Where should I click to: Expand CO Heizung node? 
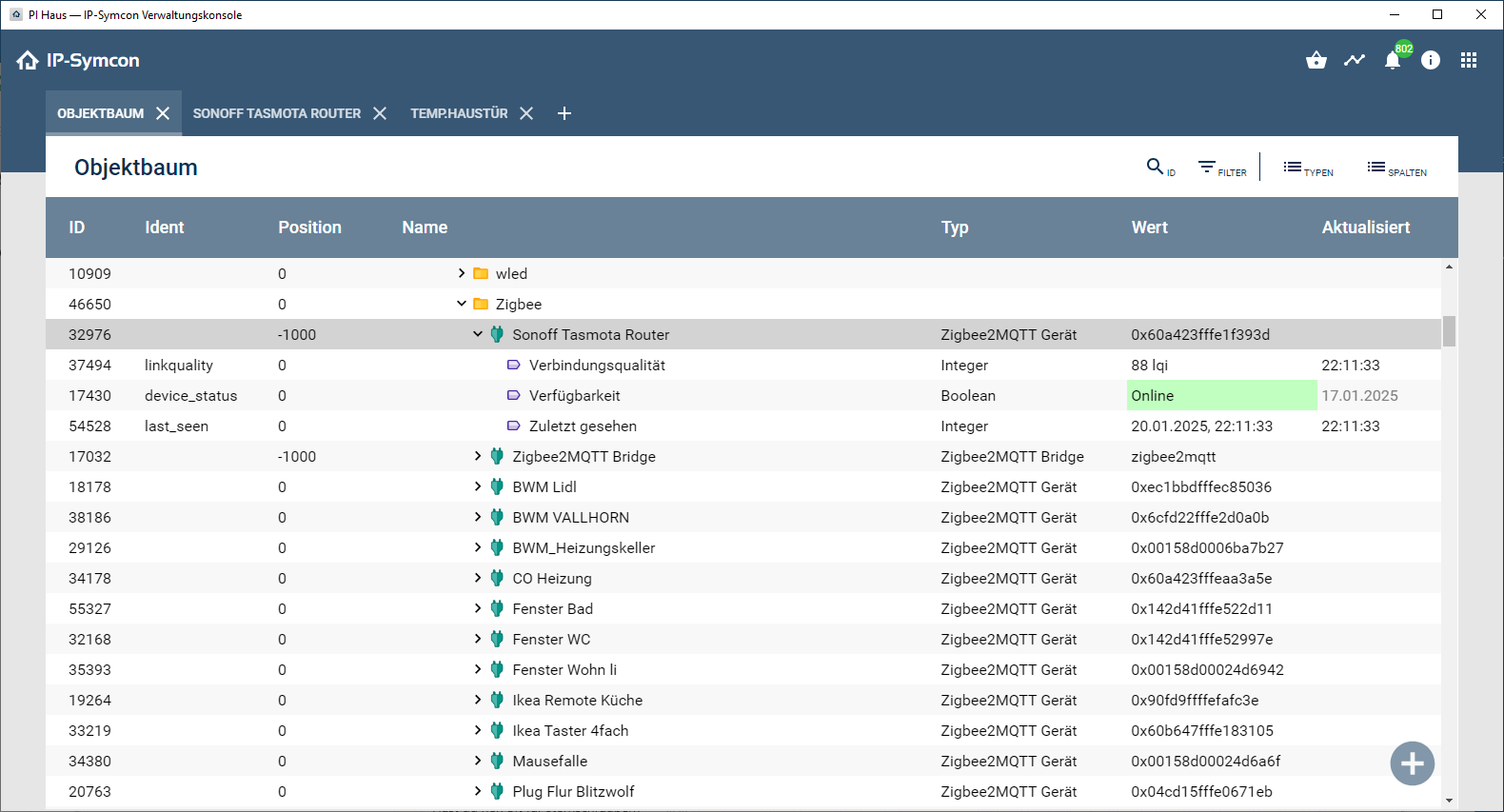click(478, 578)
